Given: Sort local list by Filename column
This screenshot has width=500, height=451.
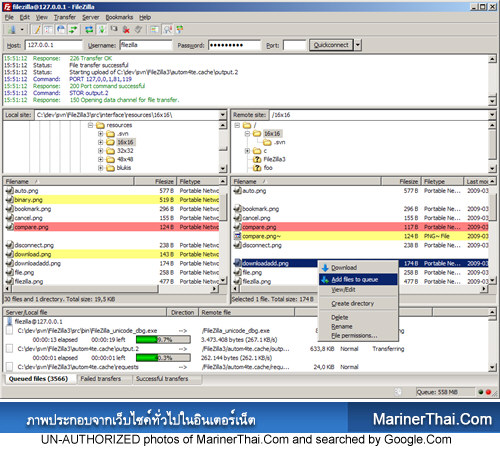Looking at the screenshot, I should click(x=69, y=182).
